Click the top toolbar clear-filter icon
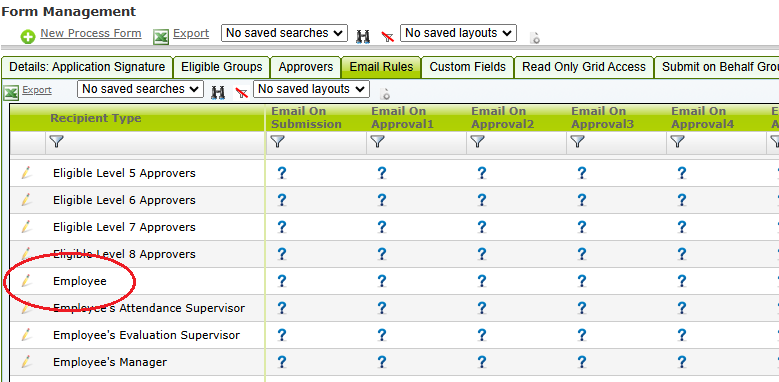Viewport: 779px width, 382px height. (388, 36)
